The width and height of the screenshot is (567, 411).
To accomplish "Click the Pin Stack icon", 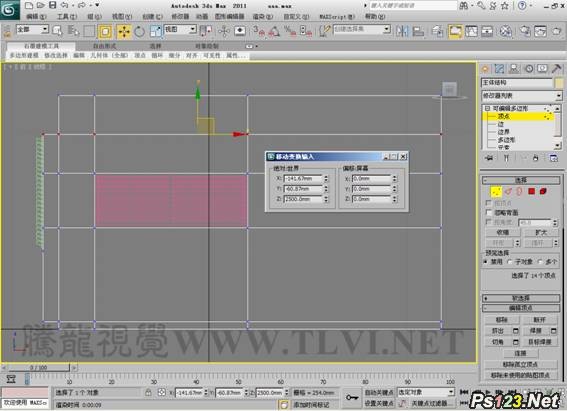I will (489, 158).
